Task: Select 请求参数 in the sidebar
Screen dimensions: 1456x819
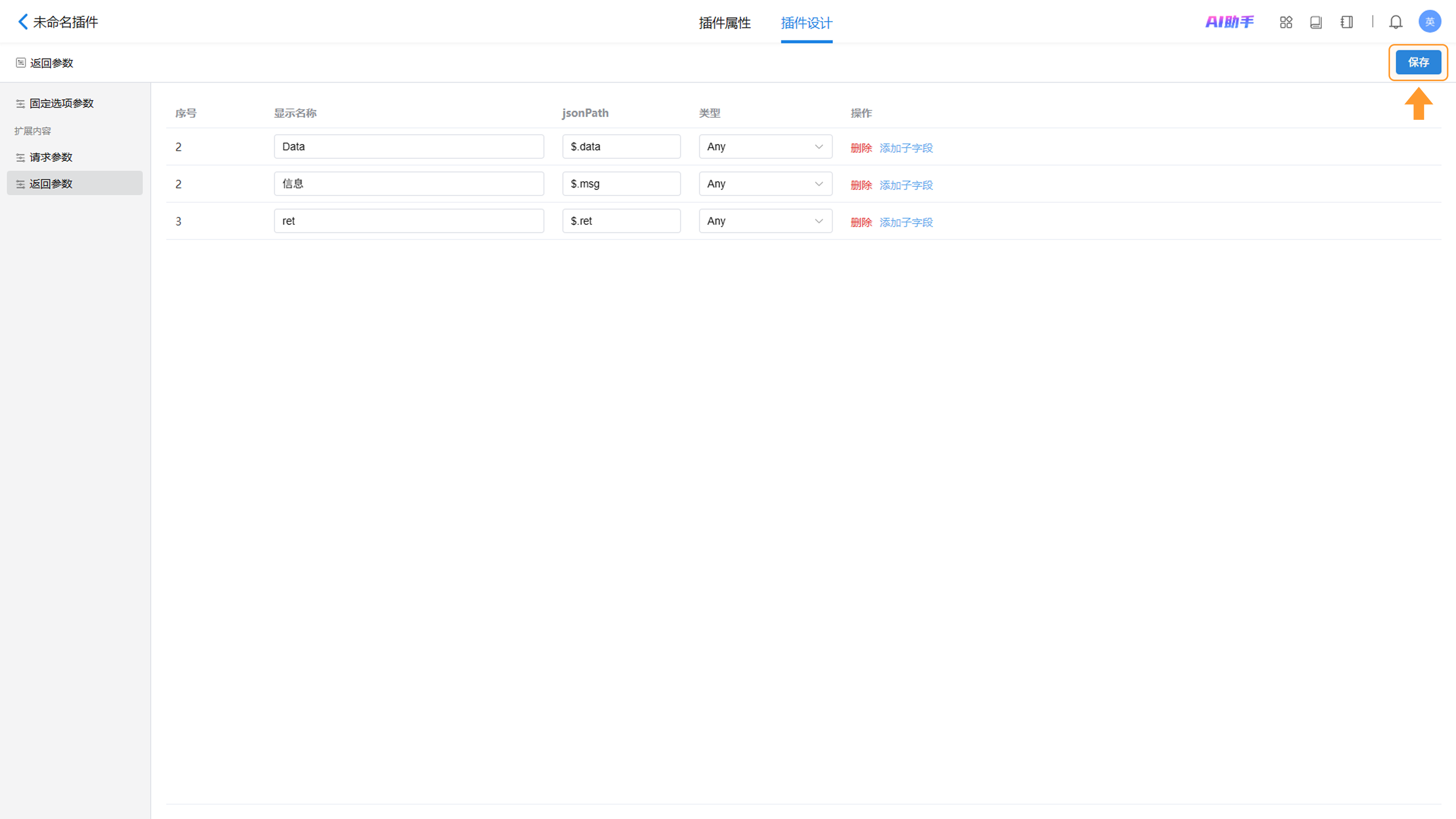Action: (x=51, y=157)
